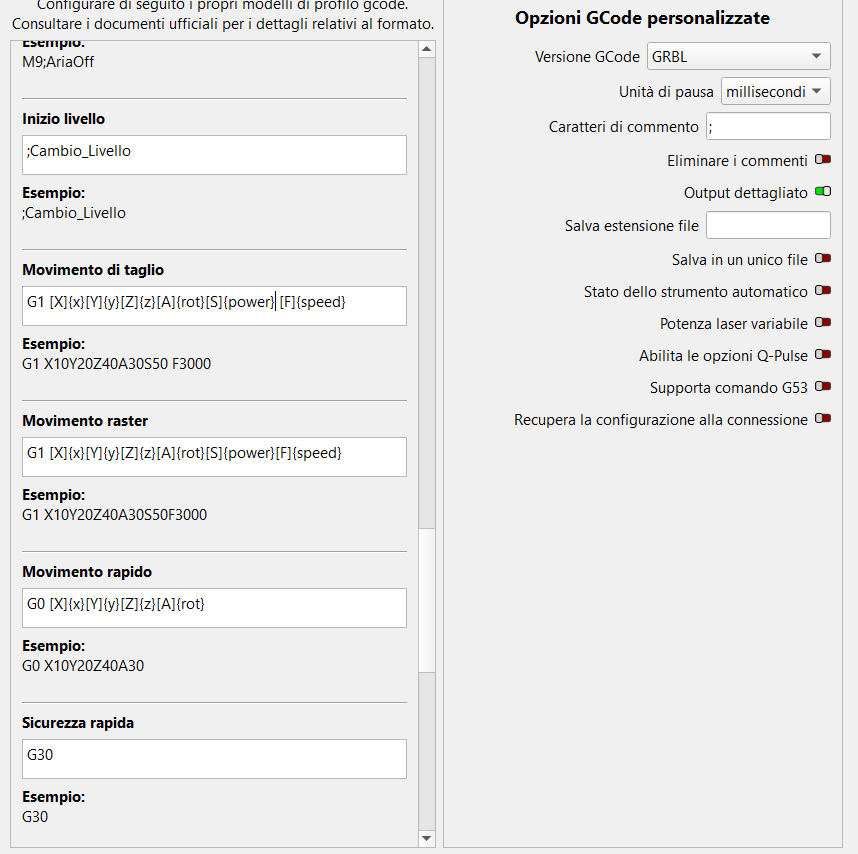
Task: Click the scrollbar up arrow
Action: point(427,49)
